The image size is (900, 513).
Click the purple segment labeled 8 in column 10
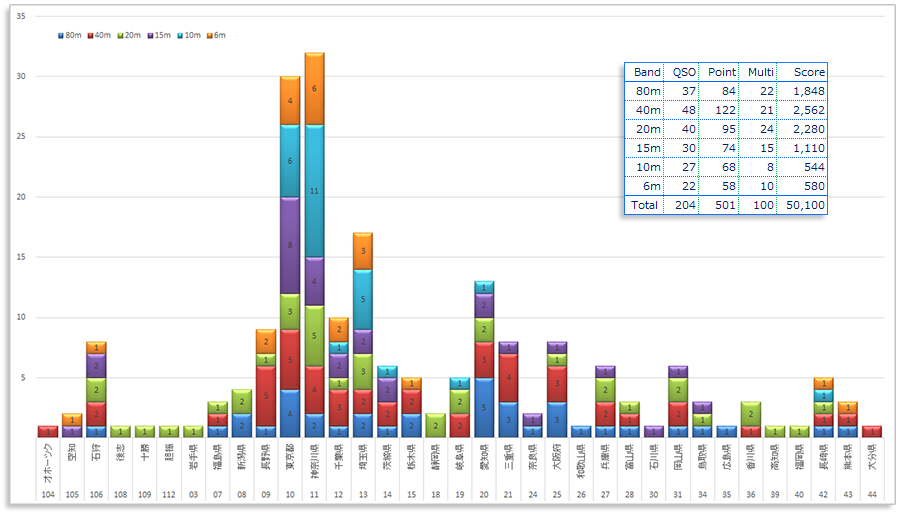tap(290, 245)
